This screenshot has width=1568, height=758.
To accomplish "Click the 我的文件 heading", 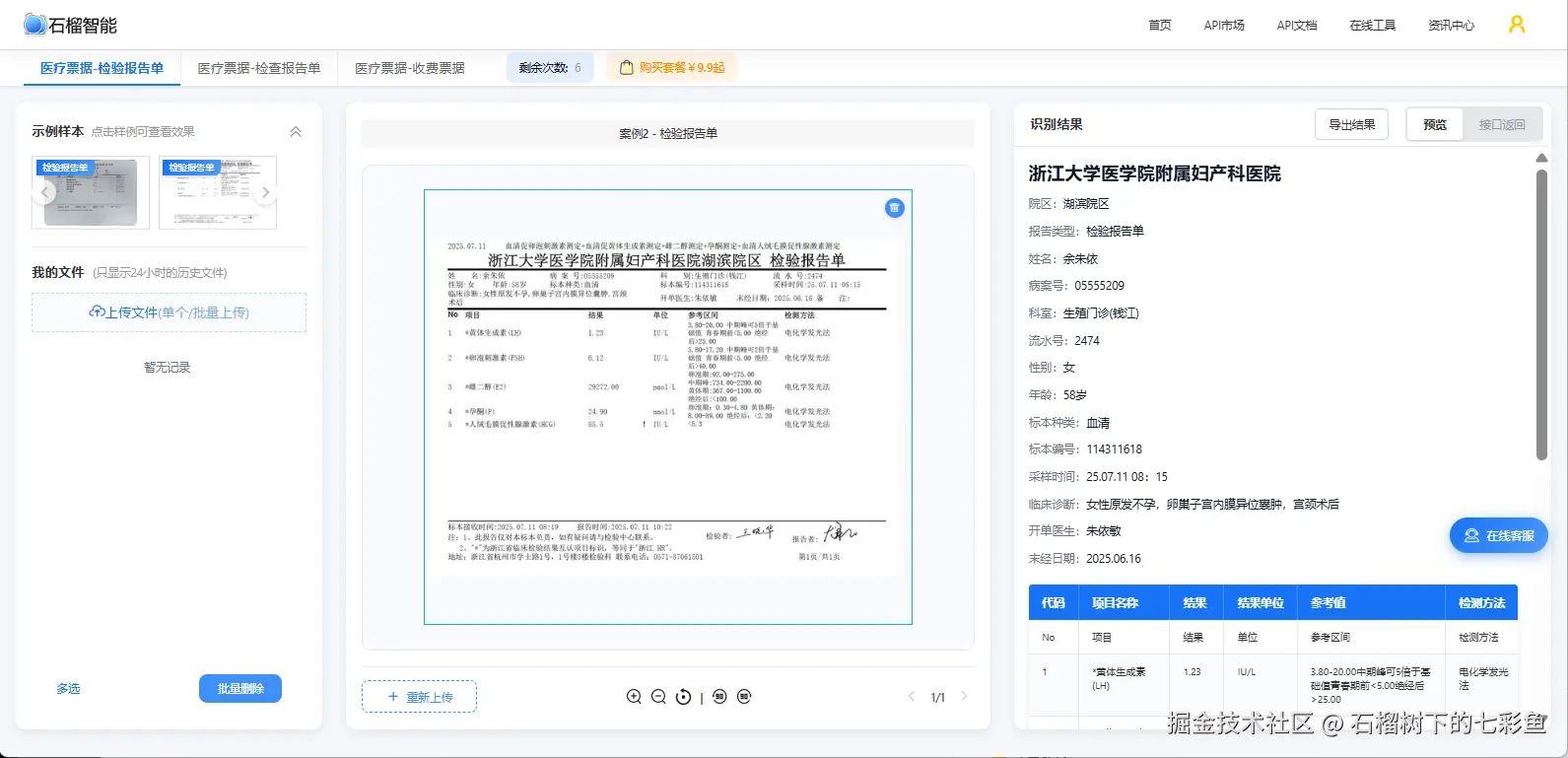I will point(58,272).
